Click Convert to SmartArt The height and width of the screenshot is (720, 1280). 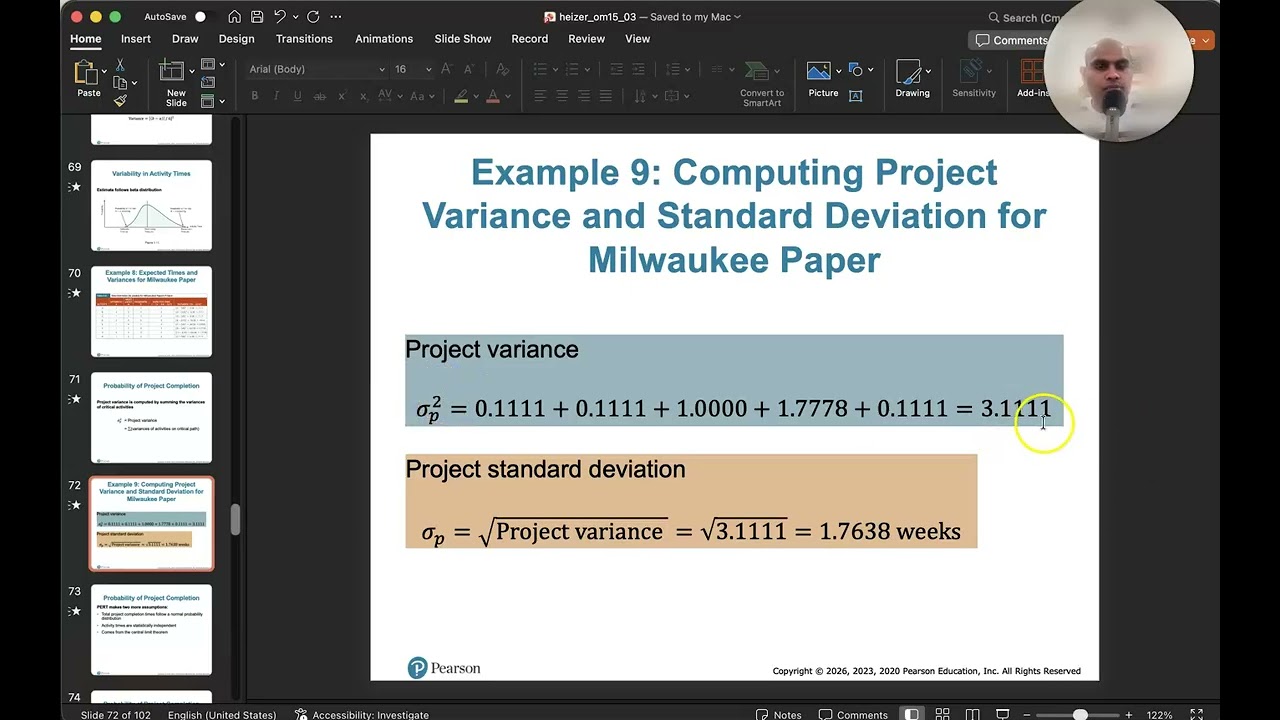tap(762, 84)
